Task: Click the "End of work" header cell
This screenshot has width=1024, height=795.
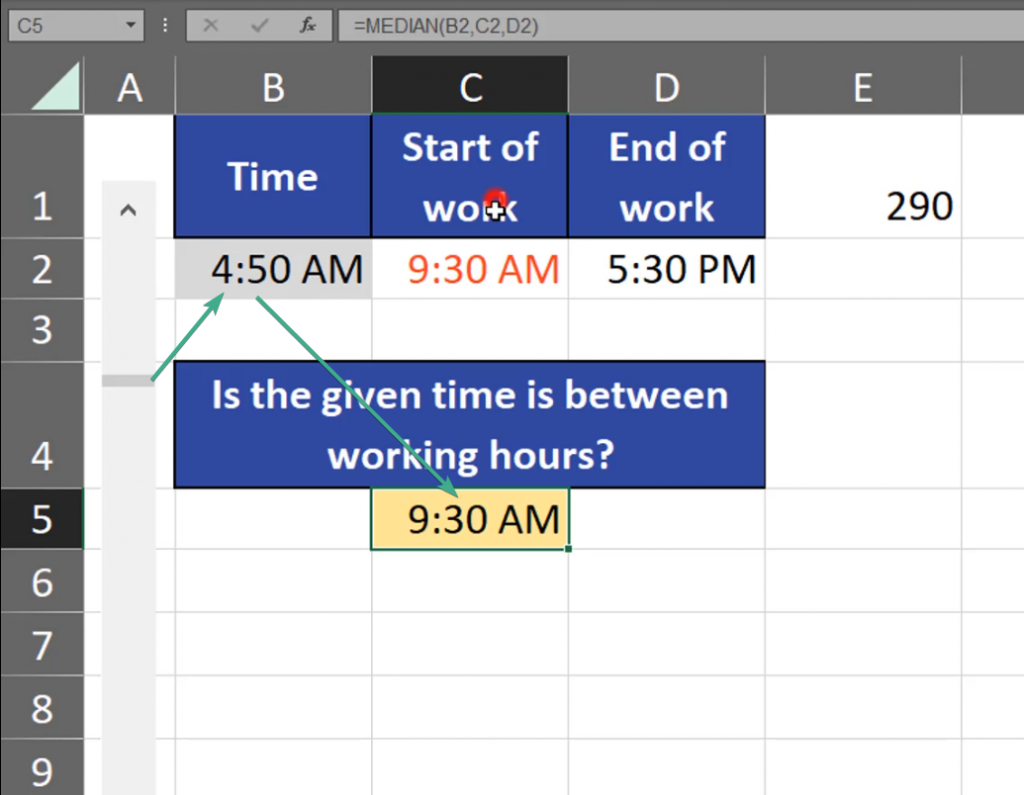Action: (x=666, y=177)
